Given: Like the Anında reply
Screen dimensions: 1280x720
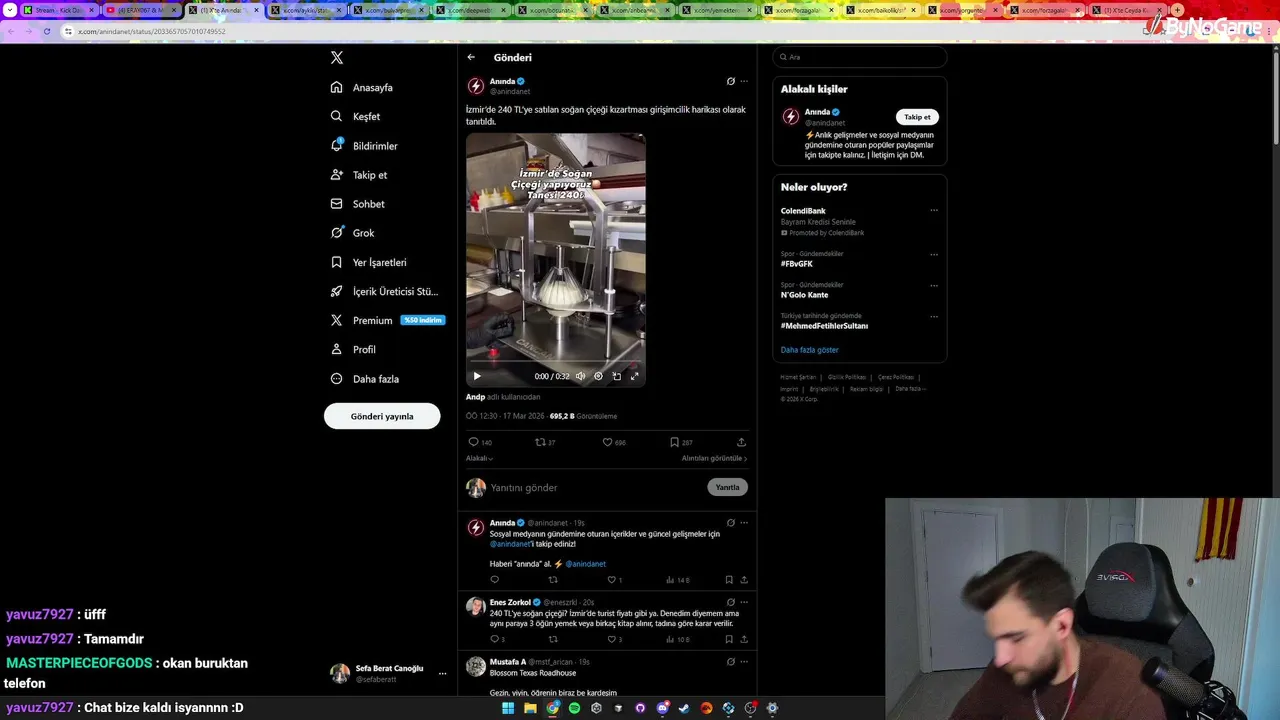Looking at the screenshot, I should point(614,580).
